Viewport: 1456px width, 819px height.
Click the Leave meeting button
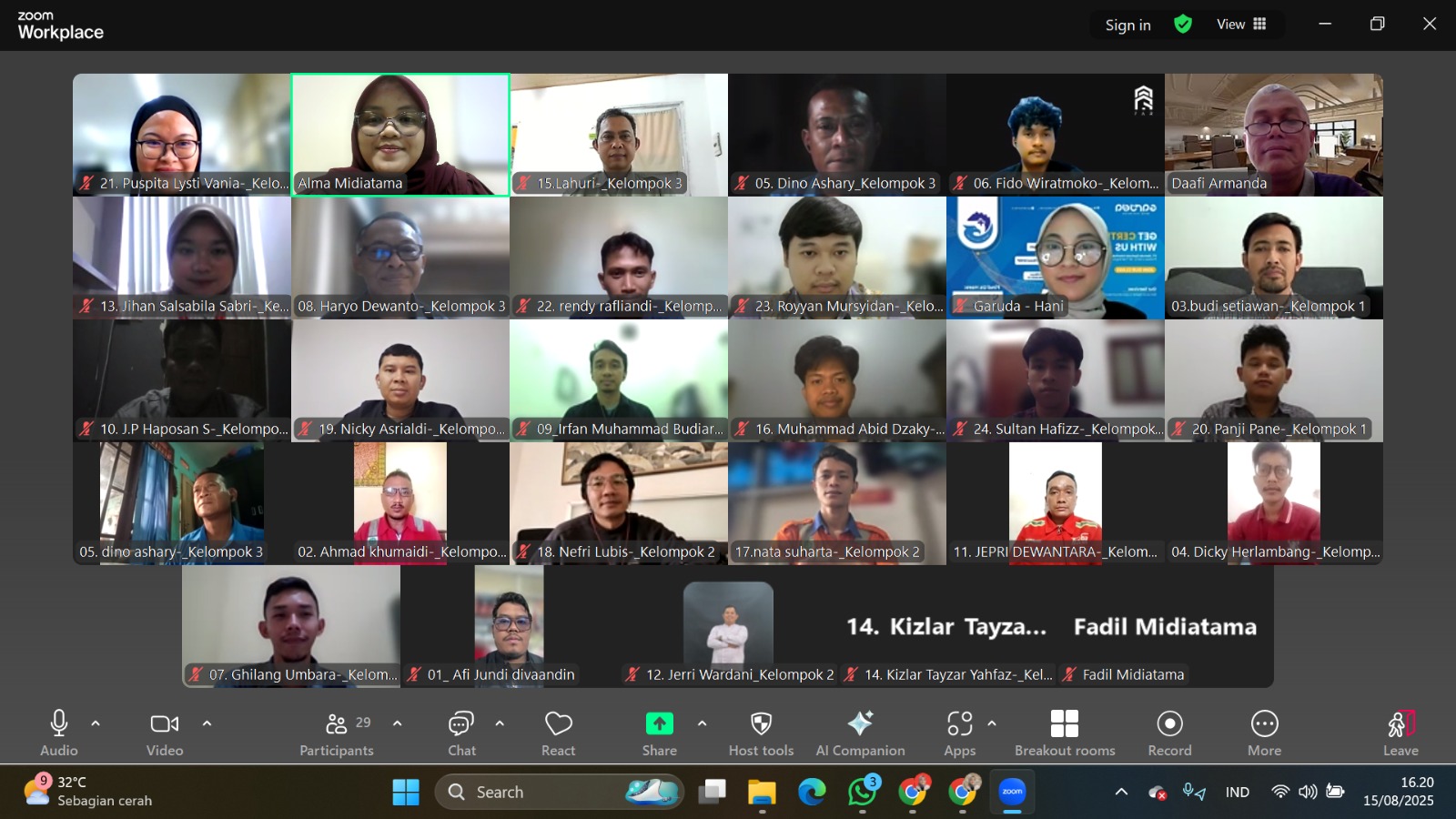1400,724
